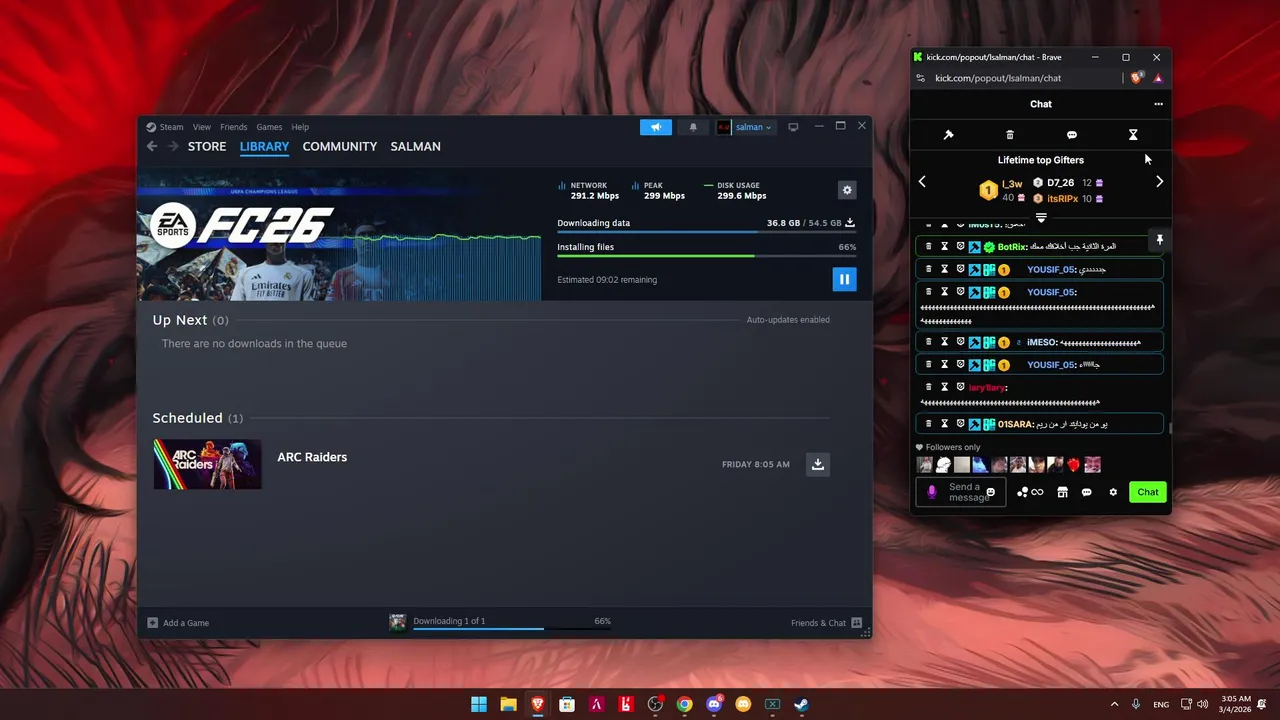This screenshot has width=1280, height=720.
Task: Collapse the top gifters panel
Action: coord(1041,217)
